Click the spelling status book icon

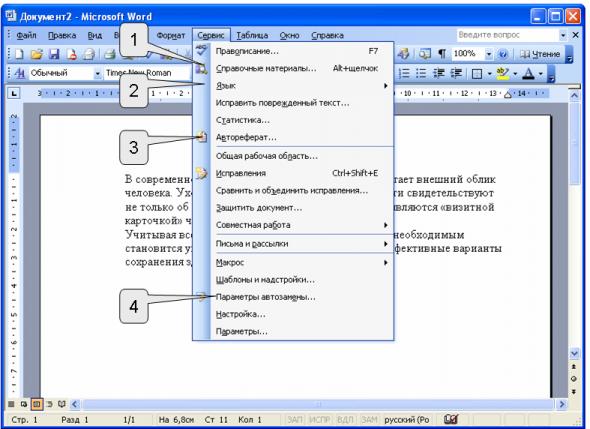click(x=451, y=419)
